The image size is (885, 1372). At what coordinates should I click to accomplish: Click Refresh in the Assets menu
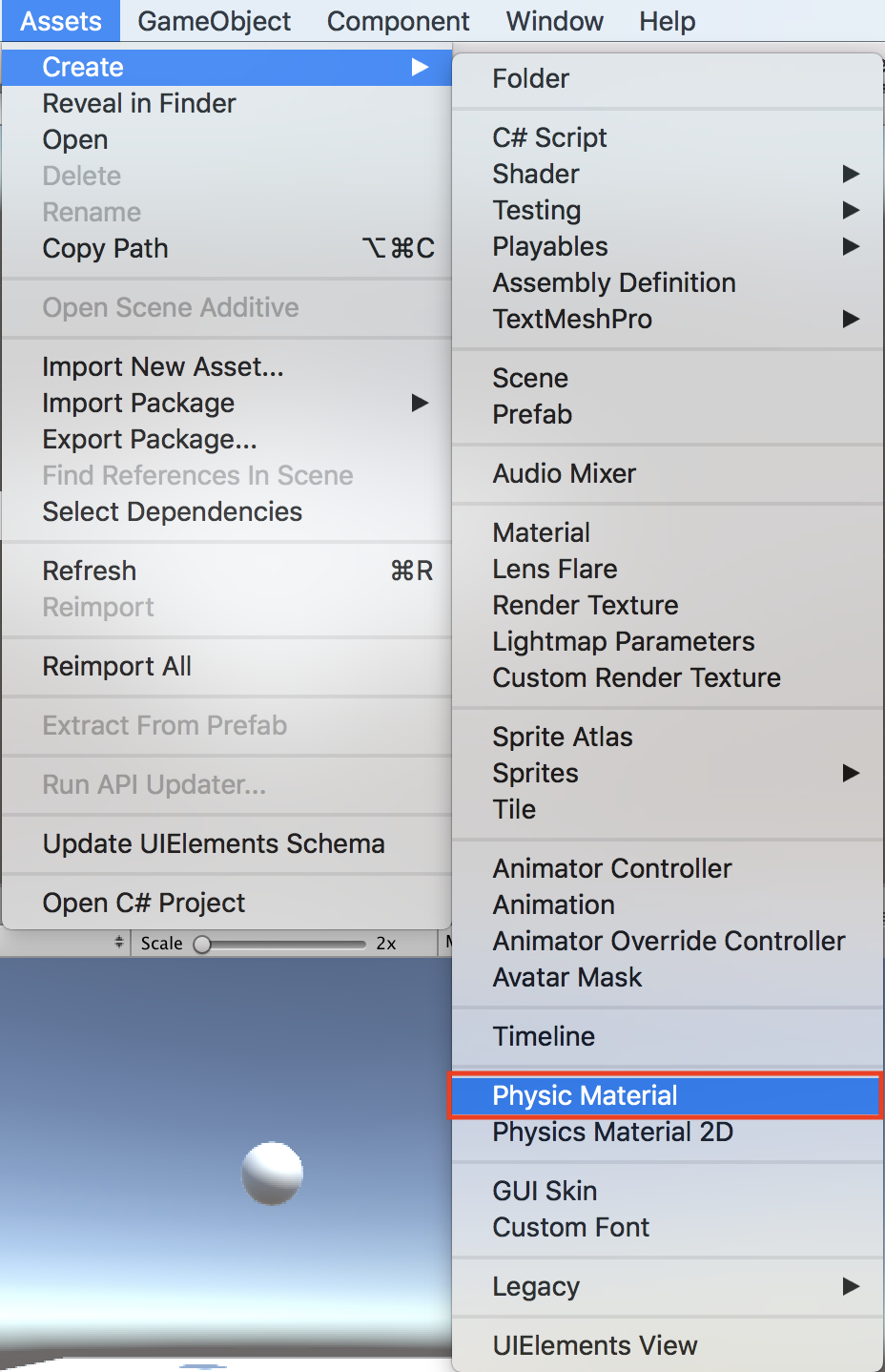pyautogui.click(x=90, y=571)
